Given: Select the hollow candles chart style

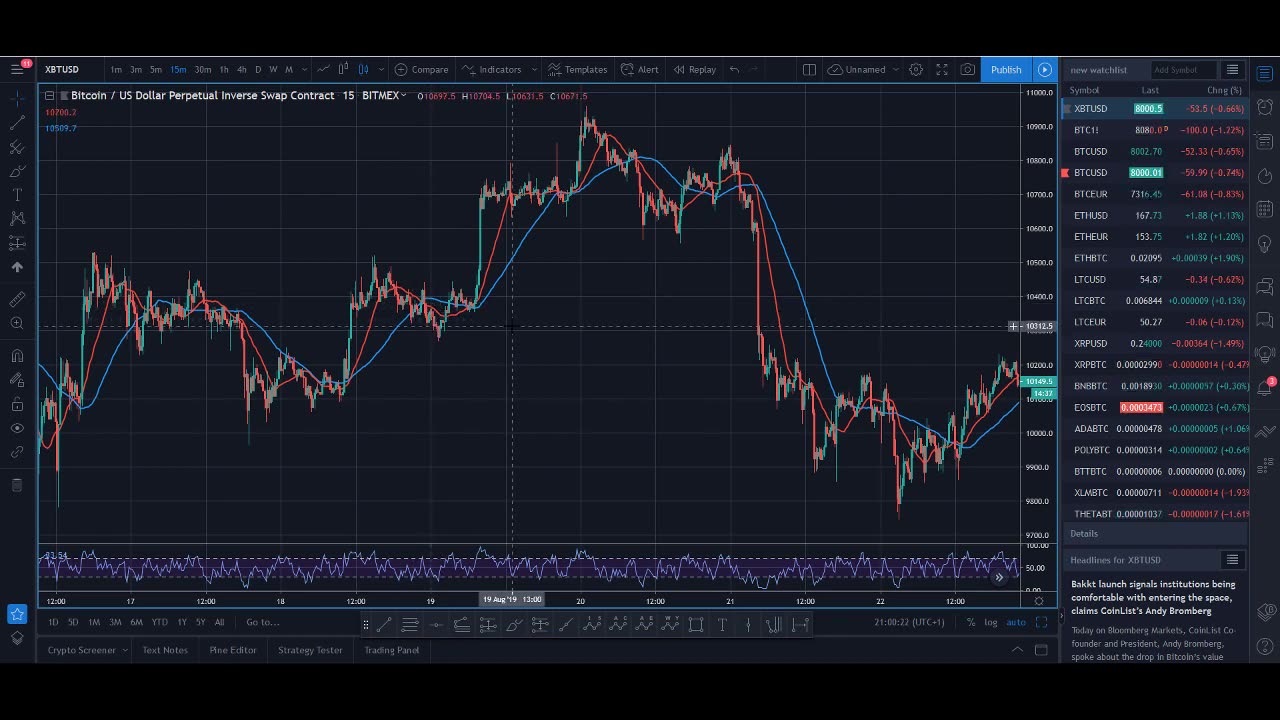Looking at the screenshot, I should 343,69.
